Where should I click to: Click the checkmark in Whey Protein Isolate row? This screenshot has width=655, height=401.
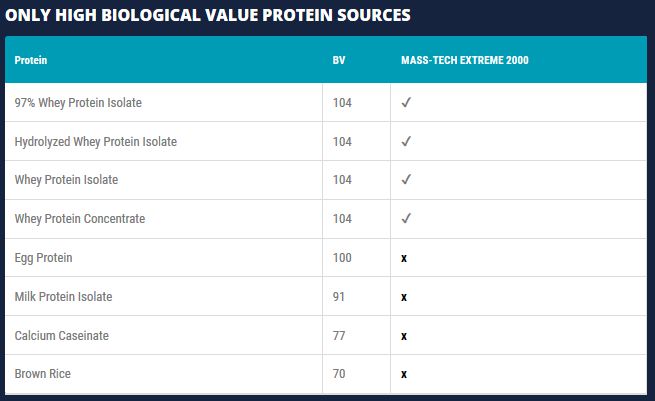(406, 179)
